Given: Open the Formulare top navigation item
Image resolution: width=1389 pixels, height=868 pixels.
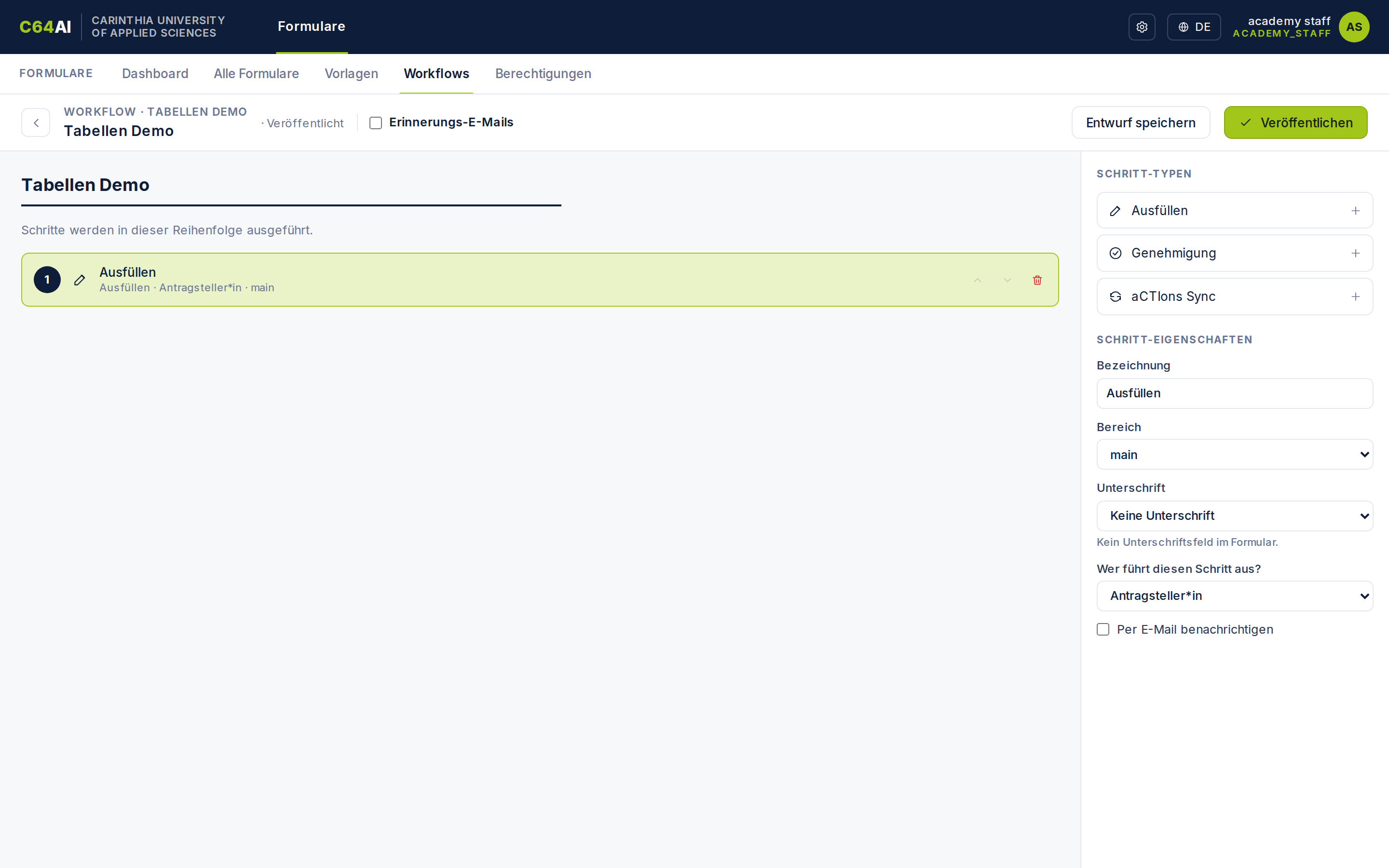Looking at the screenshot, I should tap(312, 27).
